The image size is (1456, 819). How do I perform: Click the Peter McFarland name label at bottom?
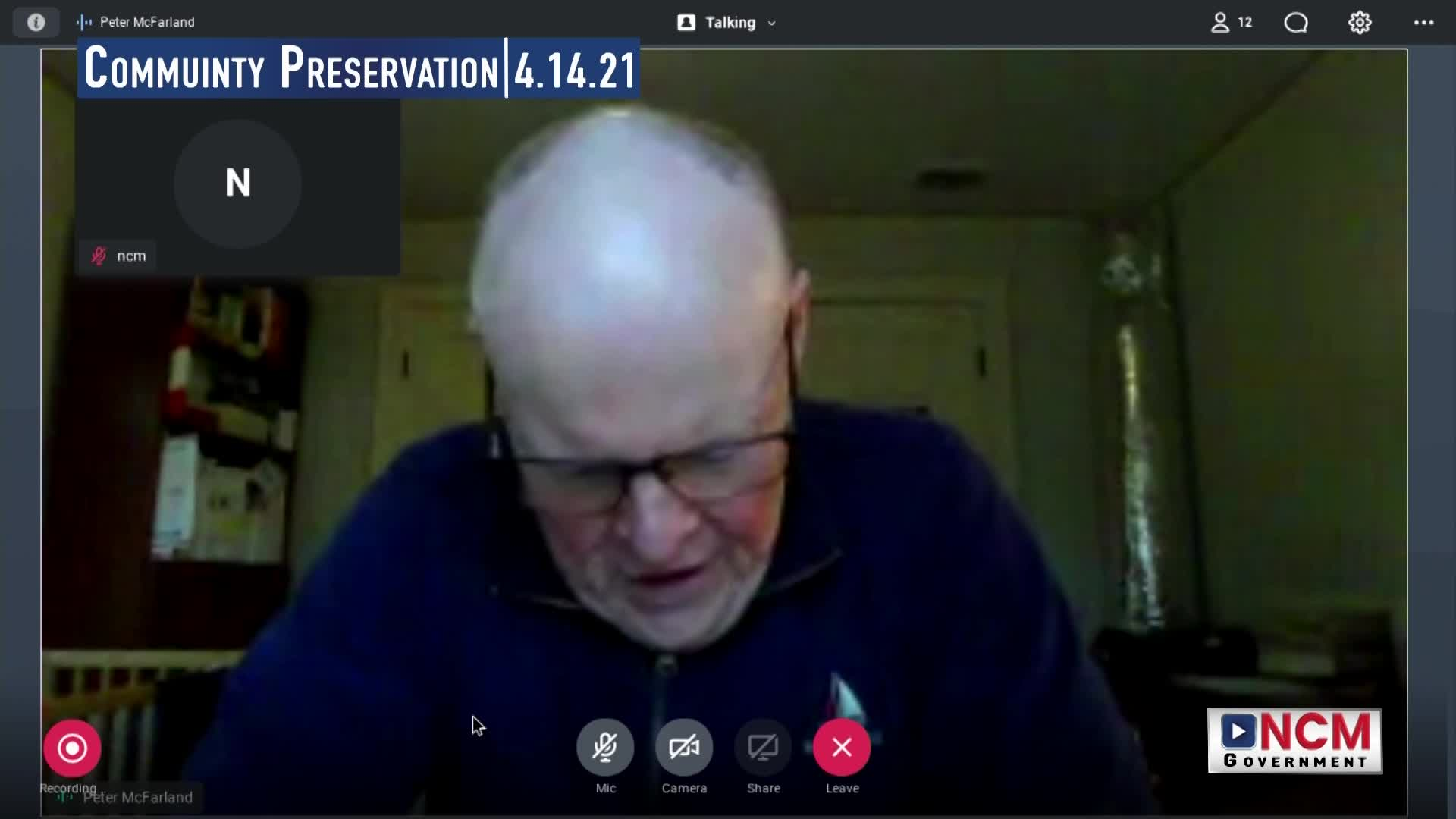tap(137, 797)
